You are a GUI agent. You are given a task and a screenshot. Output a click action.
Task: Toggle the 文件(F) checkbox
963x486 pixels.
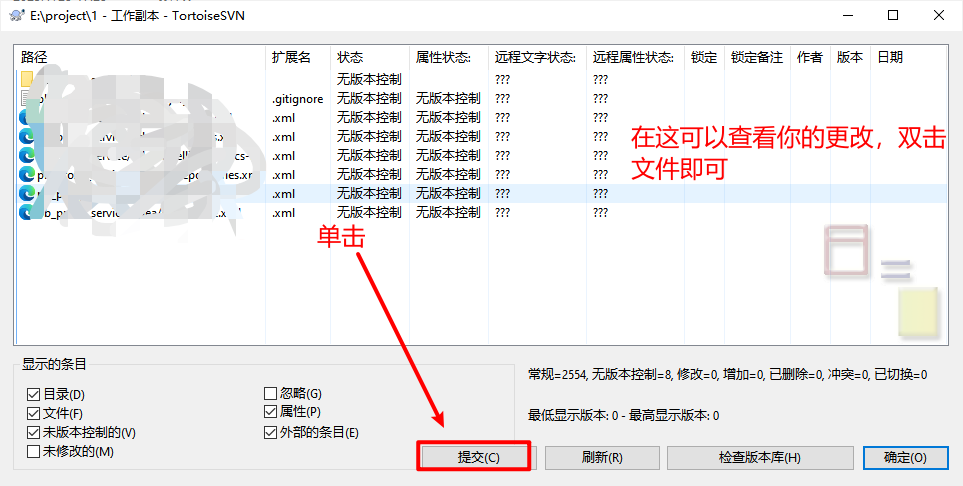click(33, 413)
